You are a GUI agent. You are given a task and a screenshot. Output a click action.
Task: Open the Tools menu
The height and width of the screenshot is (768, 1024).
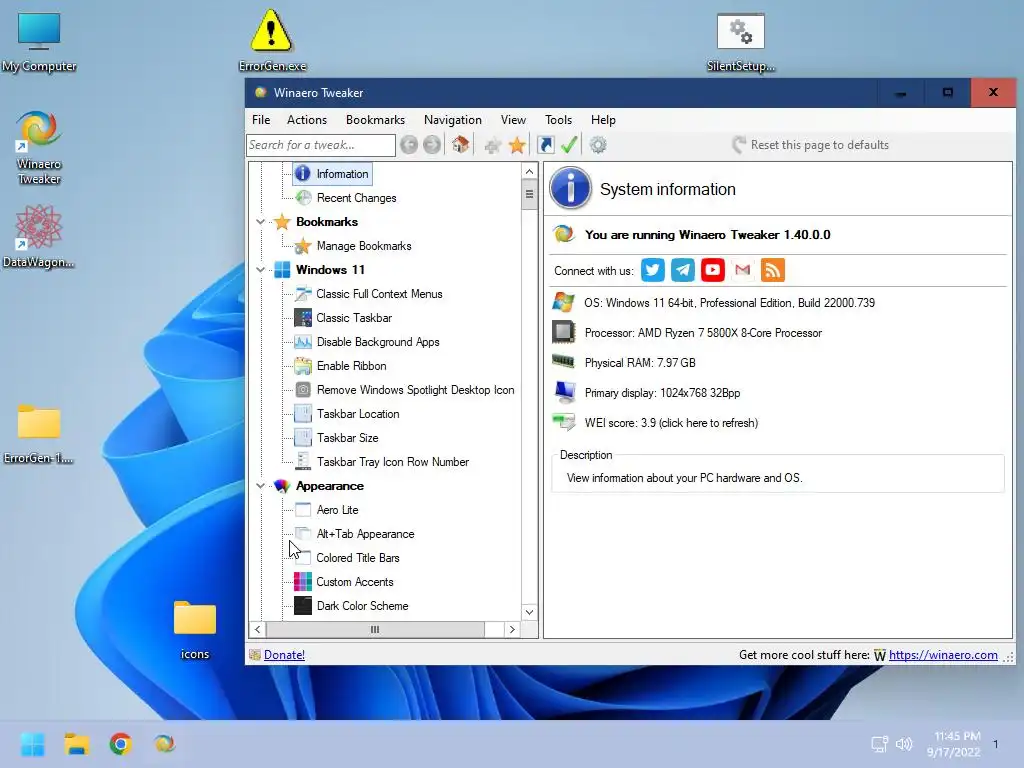click(558, 120)
